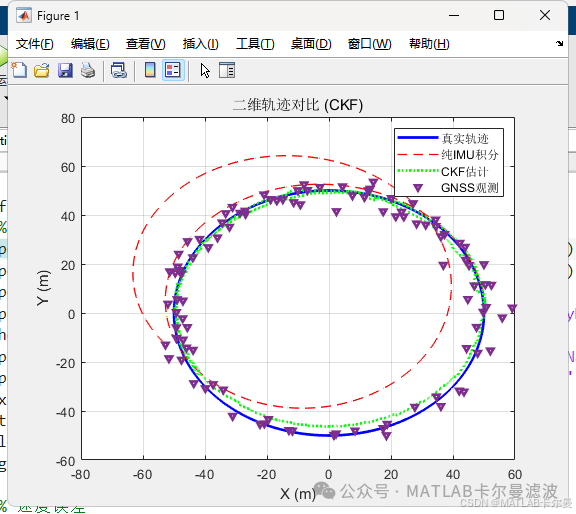Open the 帮助(H) menu
This screenshot has height=514, width=576.
click(429, 44)
